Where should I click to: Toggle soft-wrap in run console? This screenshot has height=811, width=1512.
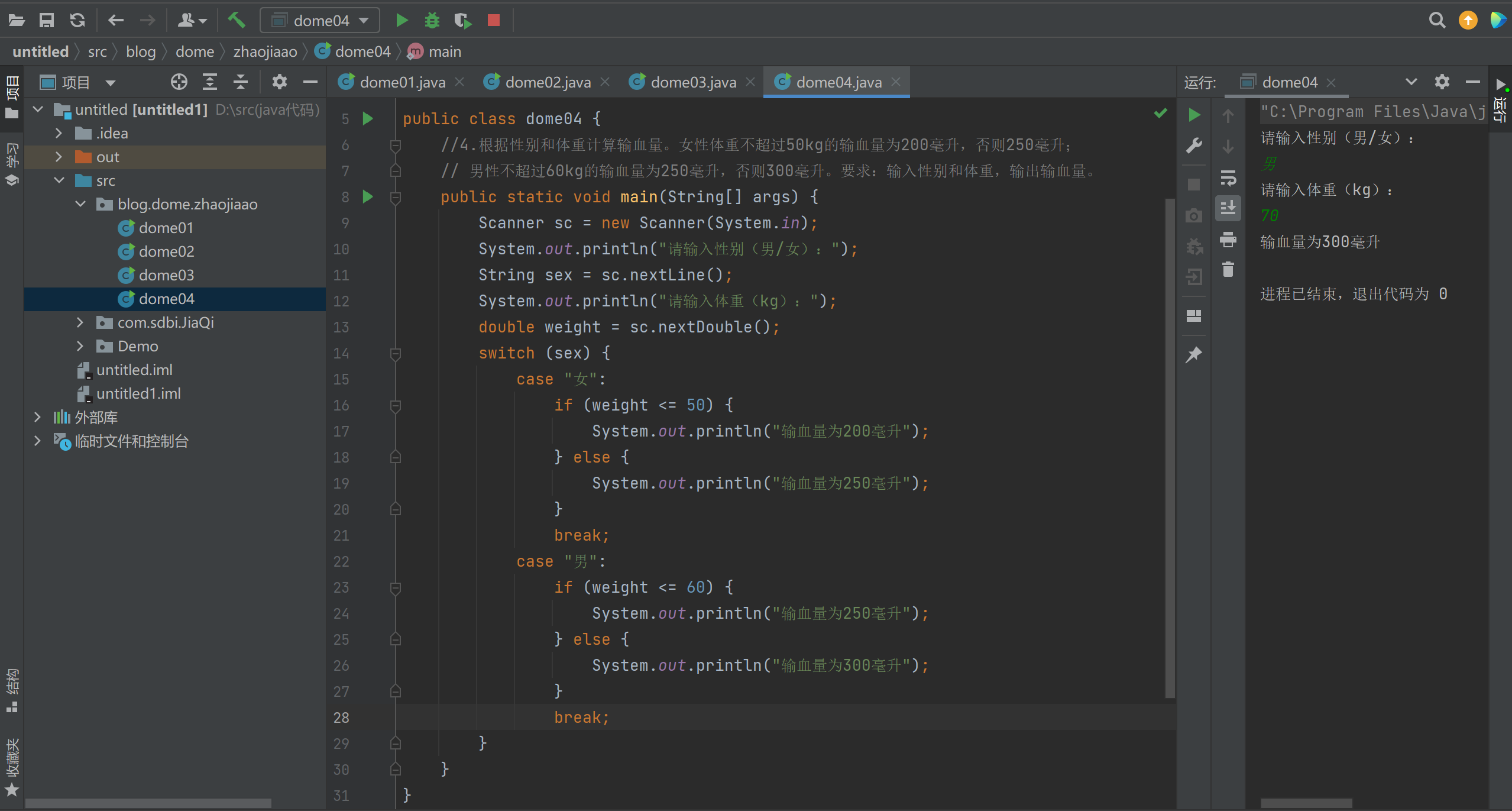pyautogui.click(x=1228, y=177)
